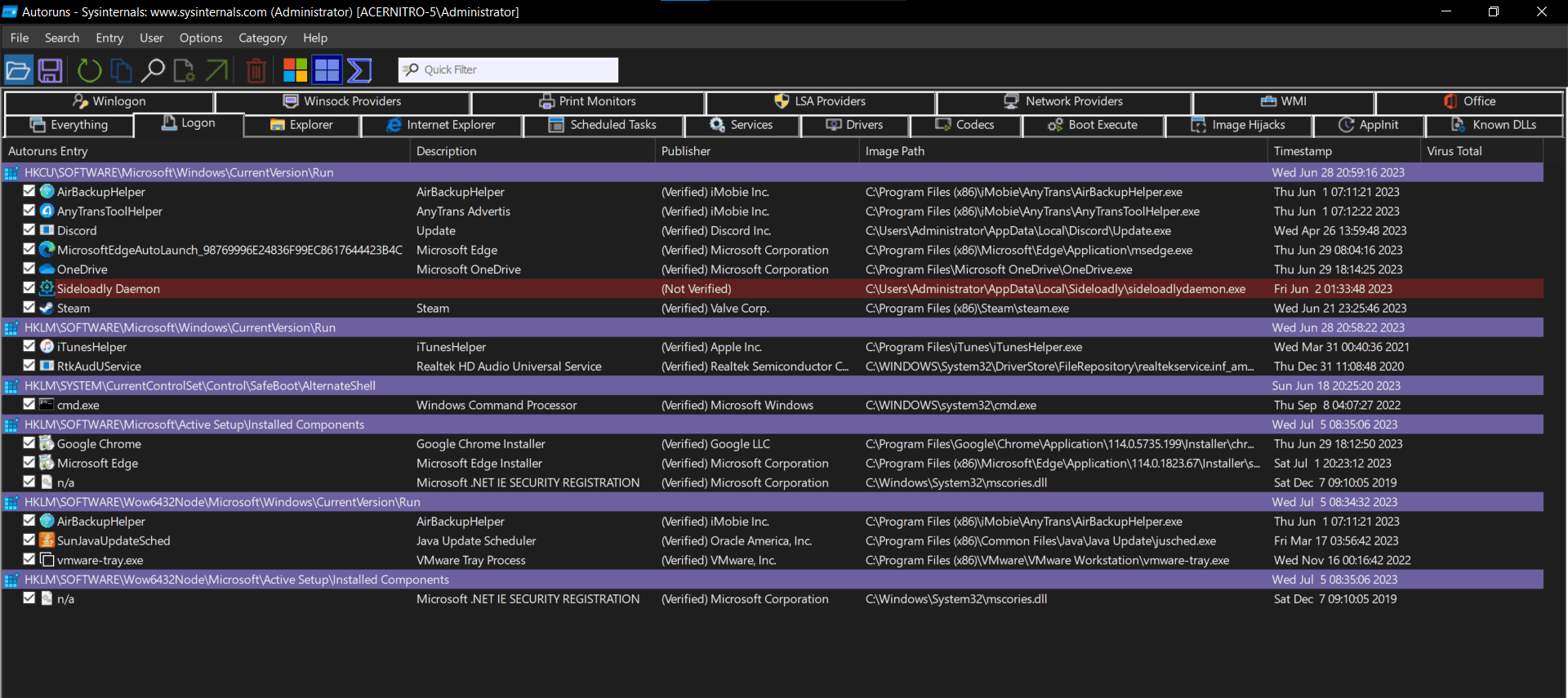Switch to the Everything tab
The image size is (1568, 698).
pos(69,125)
